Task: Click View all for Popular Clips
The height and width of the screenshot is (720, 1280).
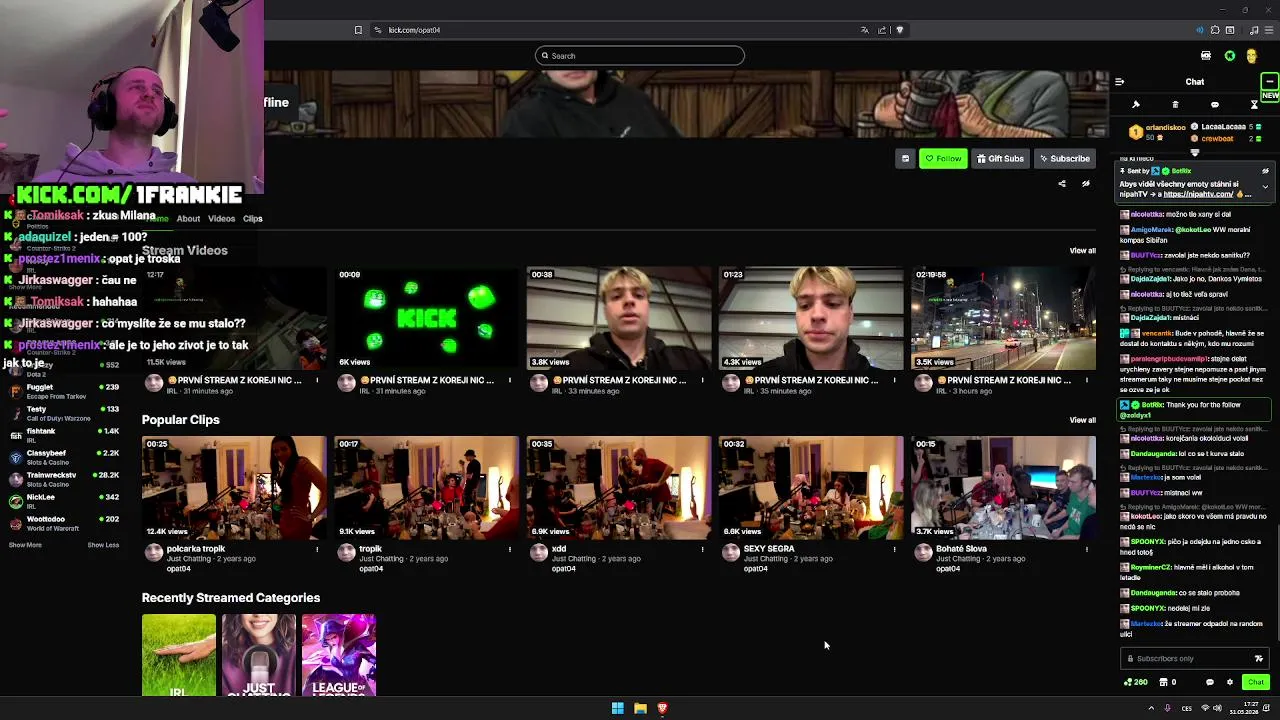Action: tap(1082, 420)
